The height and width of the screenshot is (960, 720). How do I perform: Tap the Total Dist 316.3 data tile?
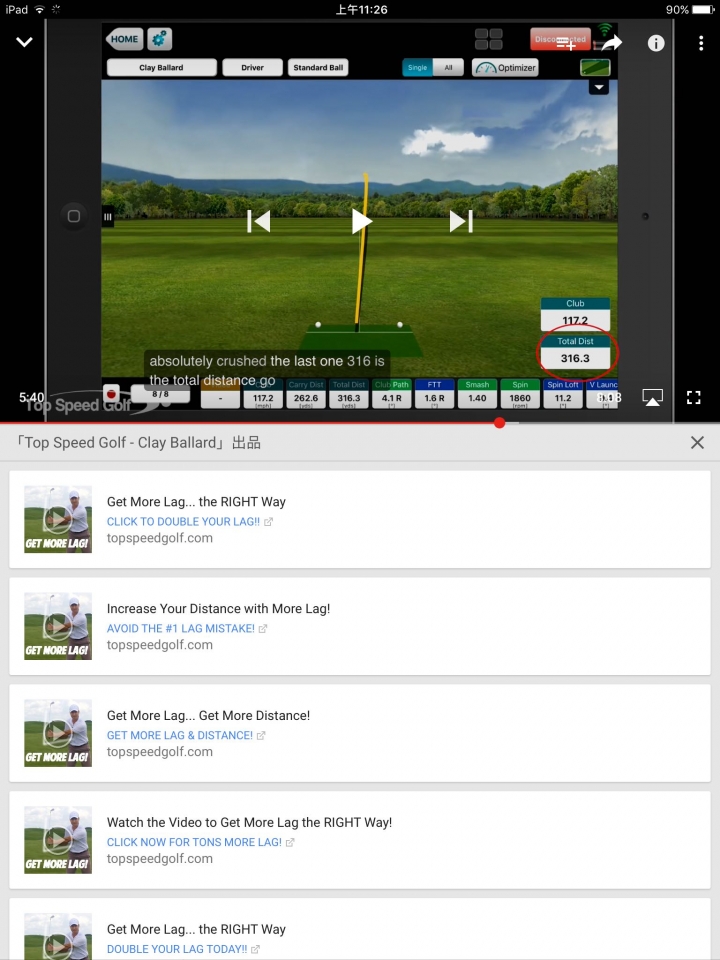tap(349, 394)
